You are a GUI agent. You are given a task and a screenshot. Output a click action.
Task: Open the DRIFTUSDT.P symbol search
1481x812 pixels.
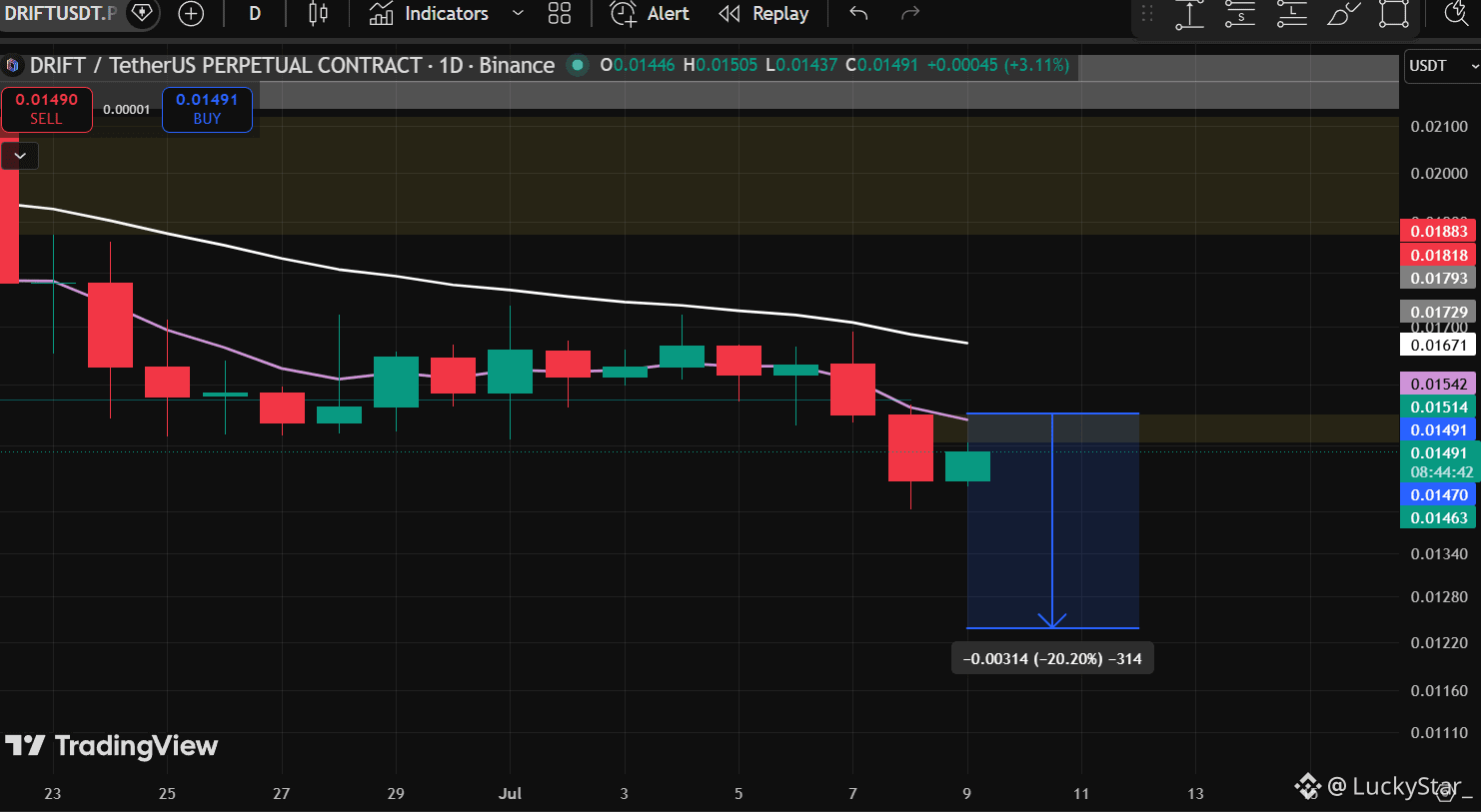pos(60,13)
